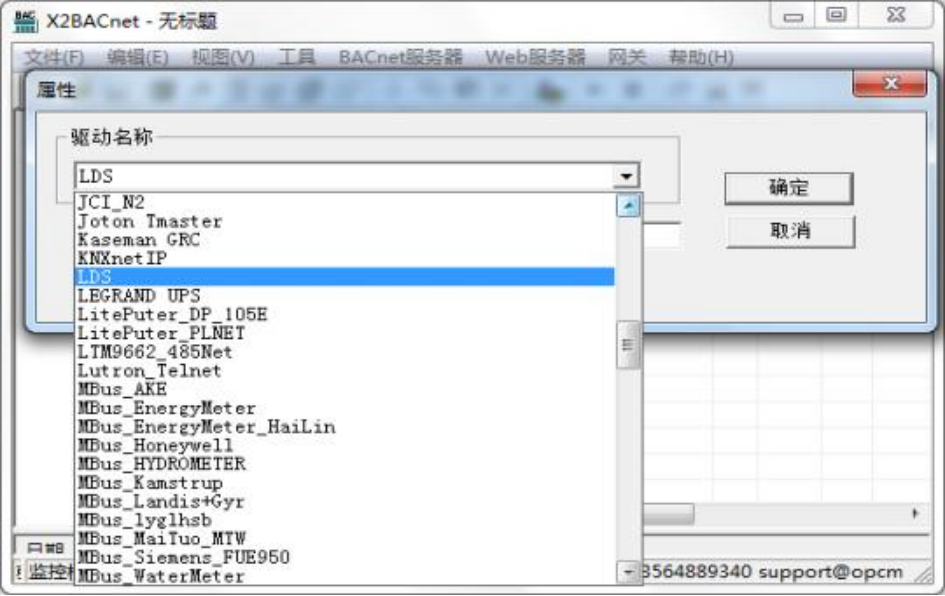Minimize the X2BACnet window
Viewport: 945px width, 596px height.
[793, 16]
